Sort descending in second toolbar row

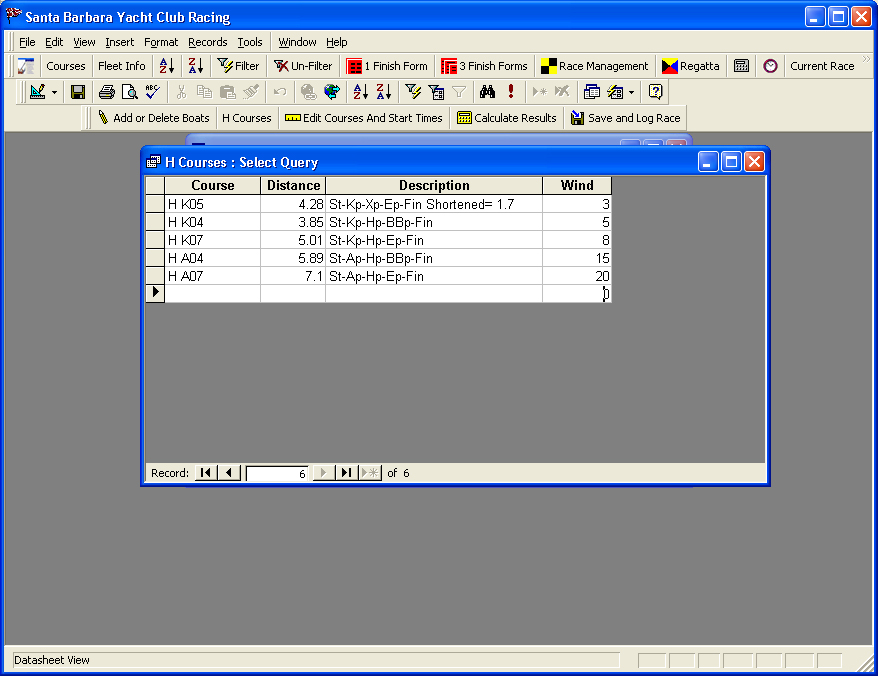pyautogui.click(x=384, y=92)
